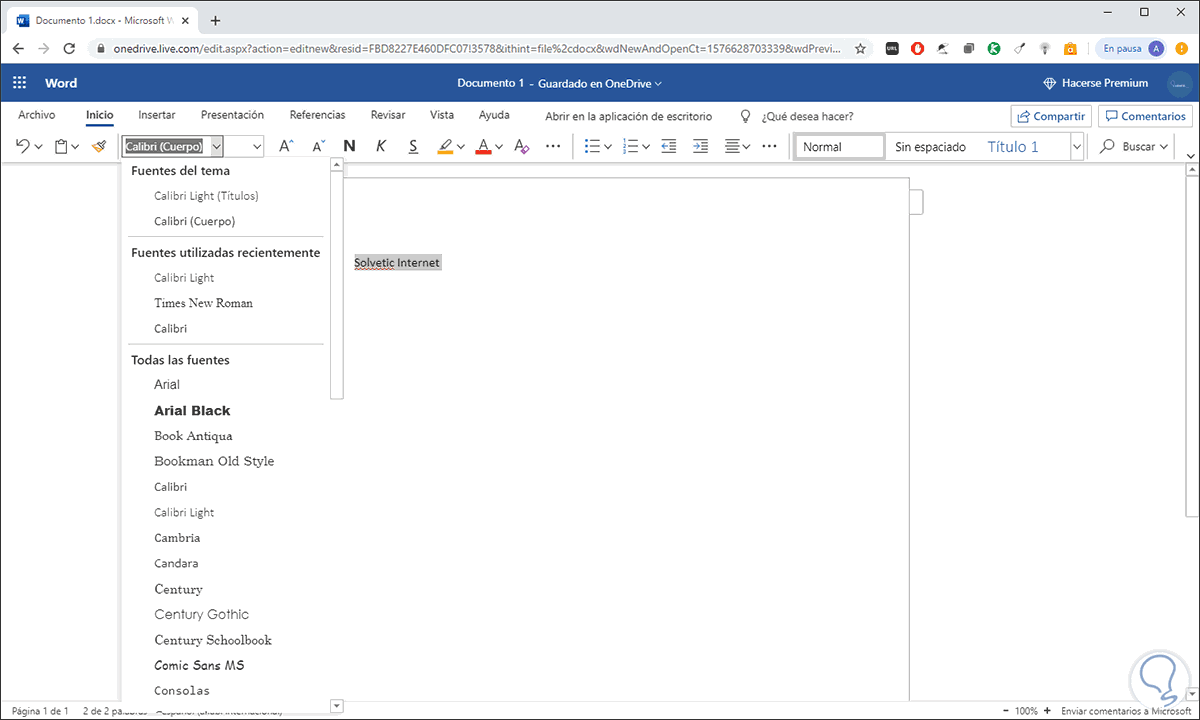Toggle italic formatting with K button
1200x720 pixels.
[381, 147]
